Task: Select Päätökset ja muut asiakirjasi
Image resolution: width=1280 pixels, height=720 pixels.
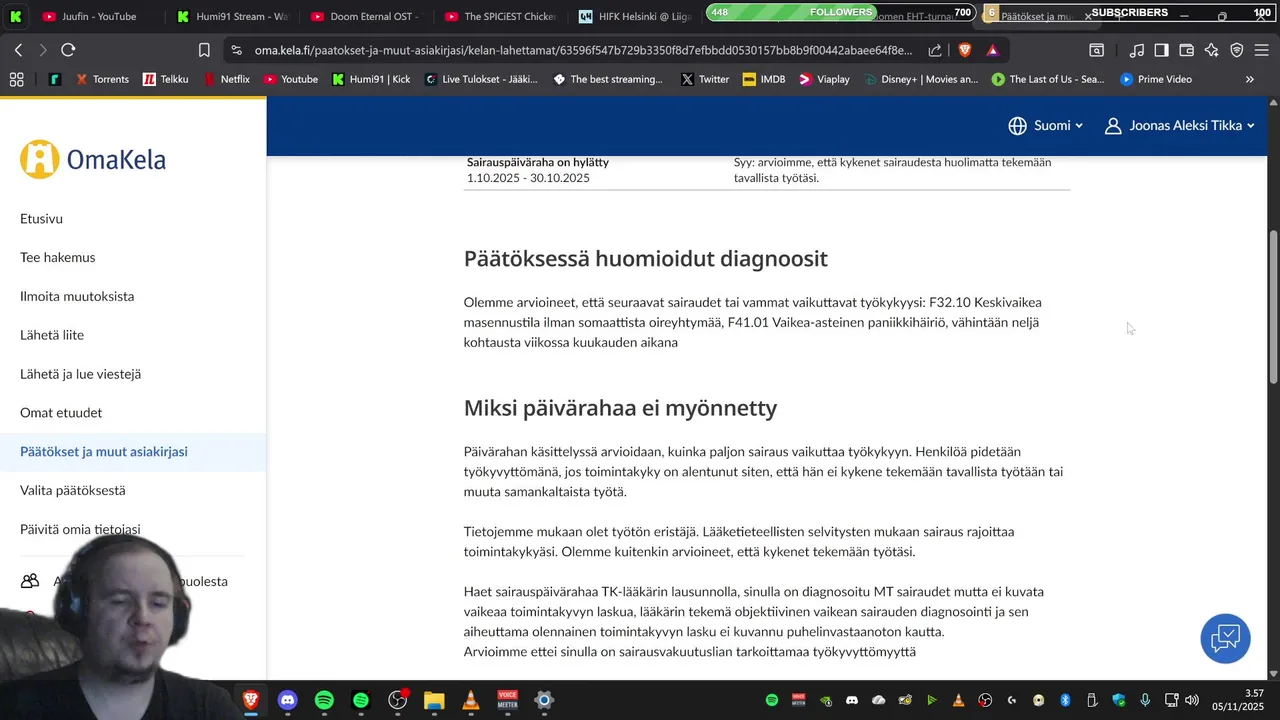Action: pyautogui.click(x=133, y=452)
